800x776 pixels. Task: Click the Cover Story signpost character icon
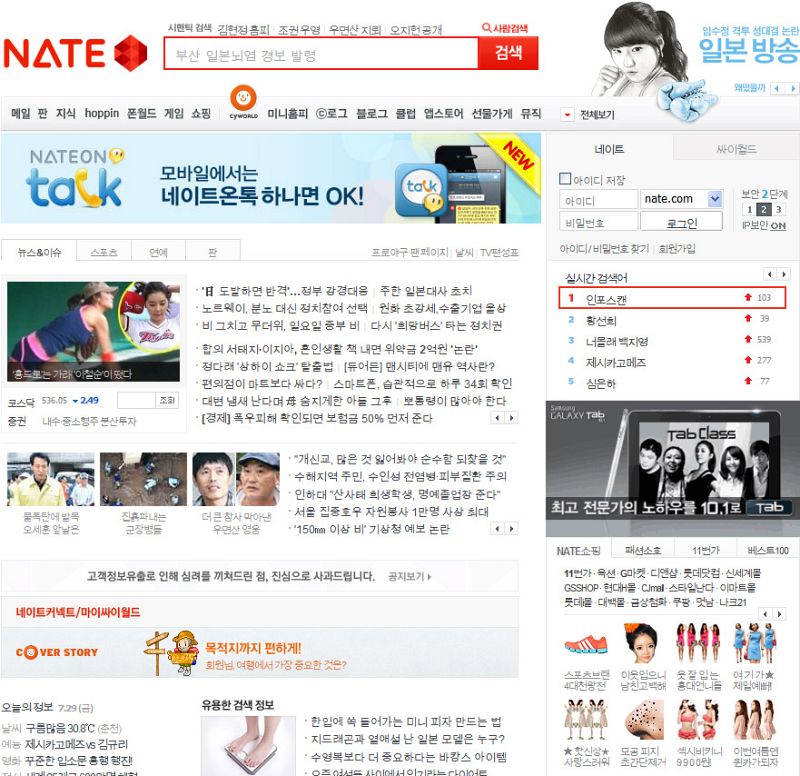tap(172, 651)
